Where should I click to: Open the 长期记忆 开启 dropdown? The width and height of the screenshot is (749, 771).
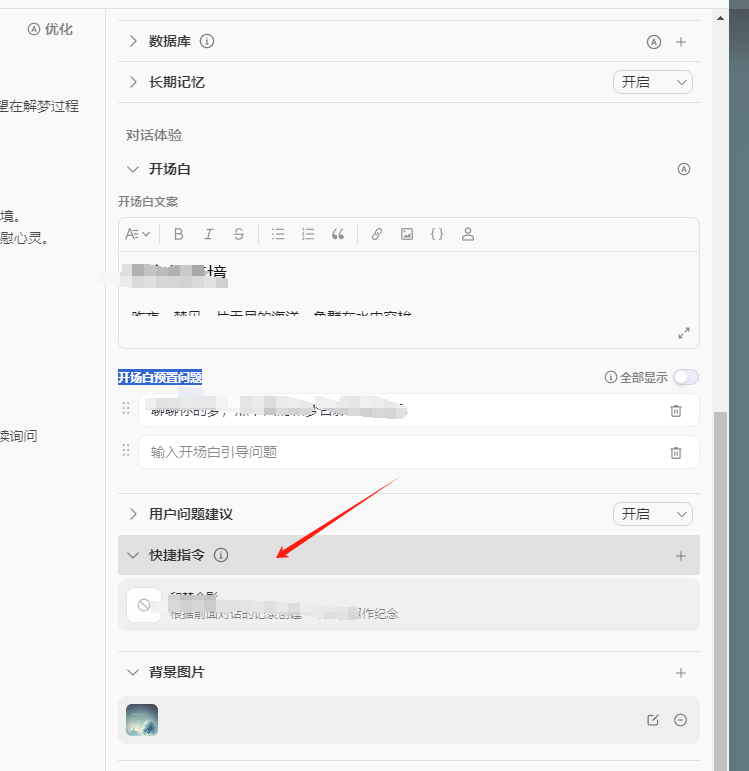coord(652,82)
